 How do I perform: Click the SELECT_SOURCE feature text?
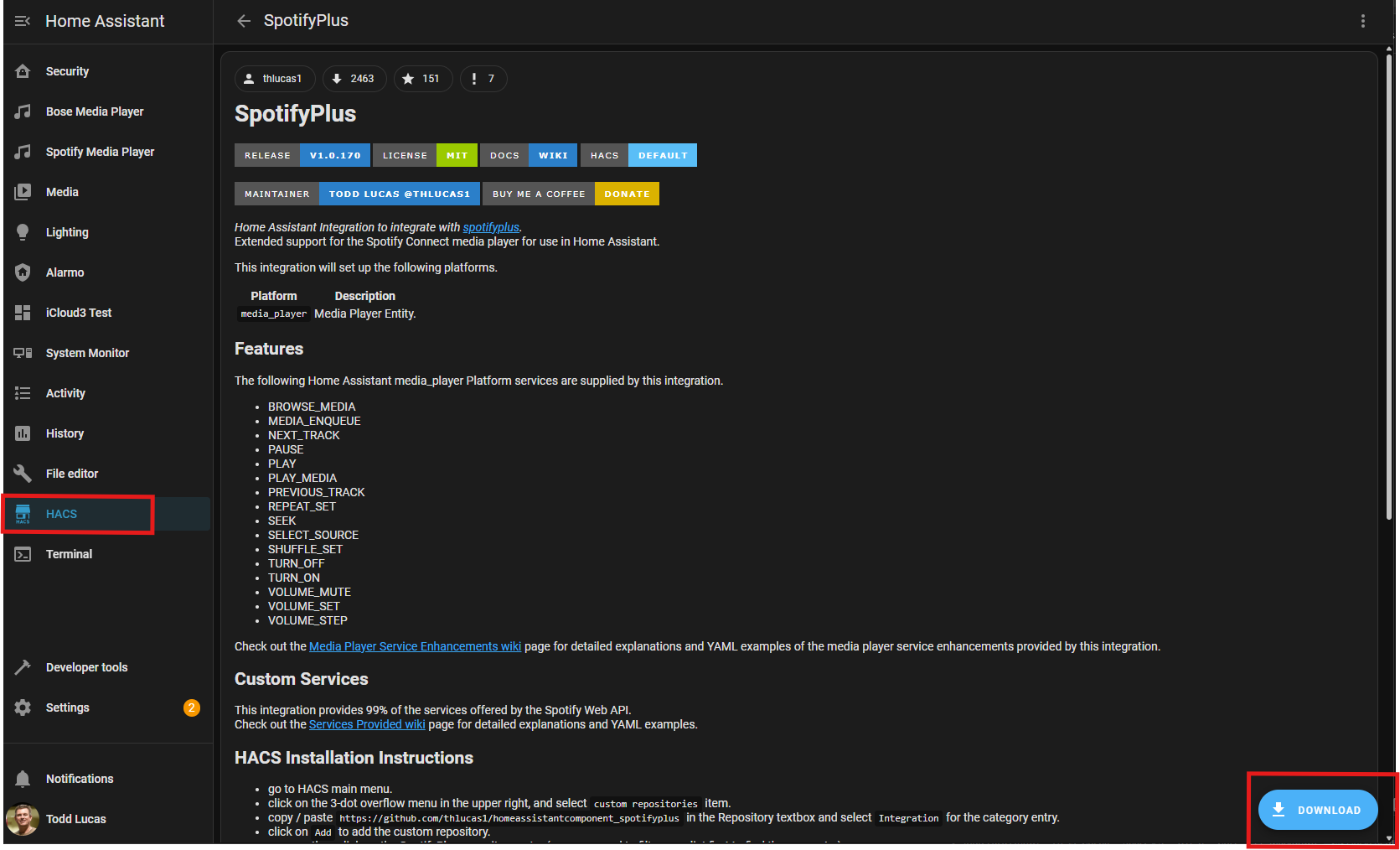tap(313, 535)
